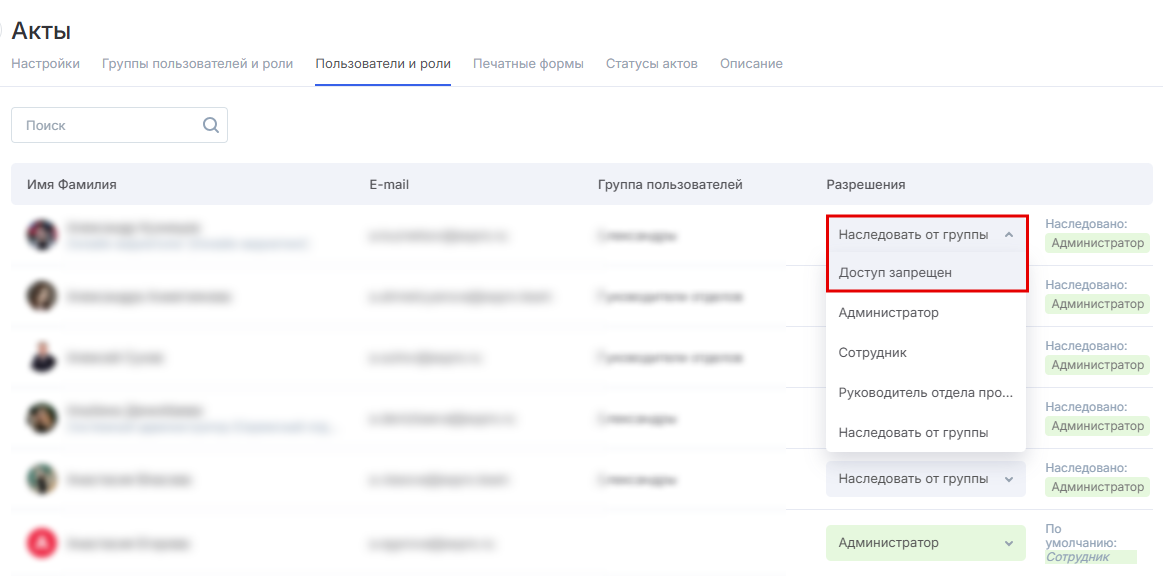Image resolution: width=1163 pixels, height=576 pixels.
Task: Switch to the Описание tab
Action: [x=751, y=64]
